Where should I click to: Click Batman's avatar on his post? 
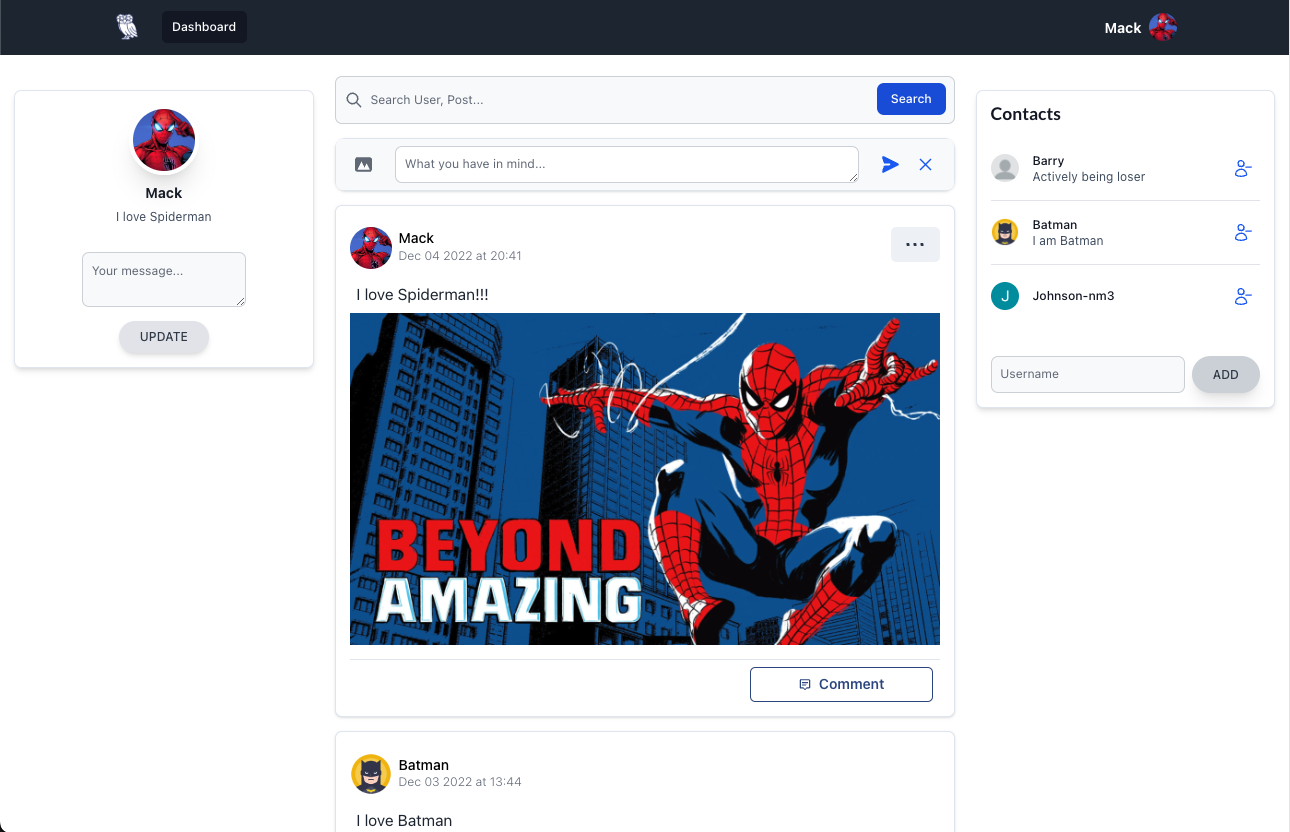370,774
